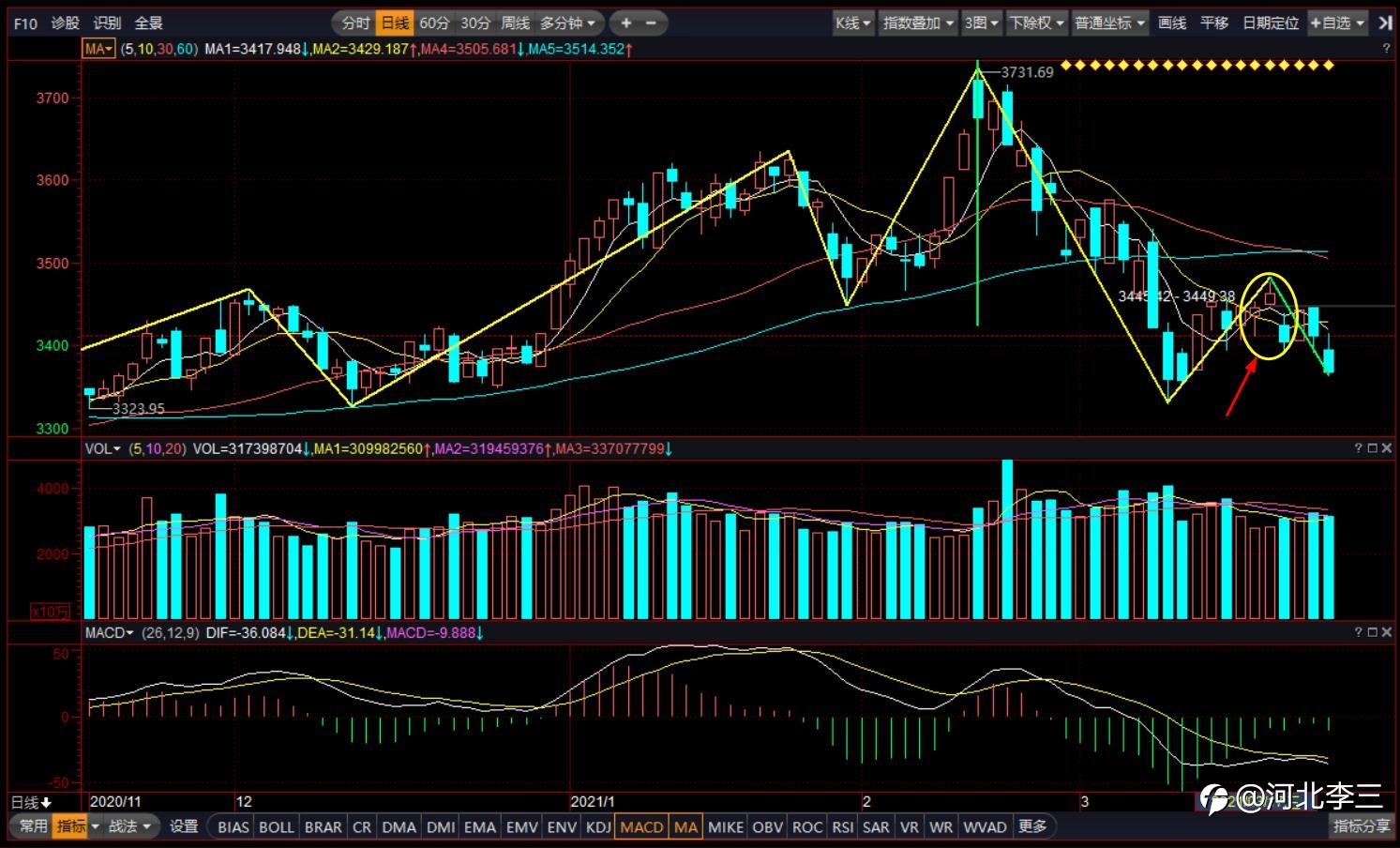Open the F10 menu item
Image resolution: width=1400 pixels, height=848 pixels.
click(25, 23)
